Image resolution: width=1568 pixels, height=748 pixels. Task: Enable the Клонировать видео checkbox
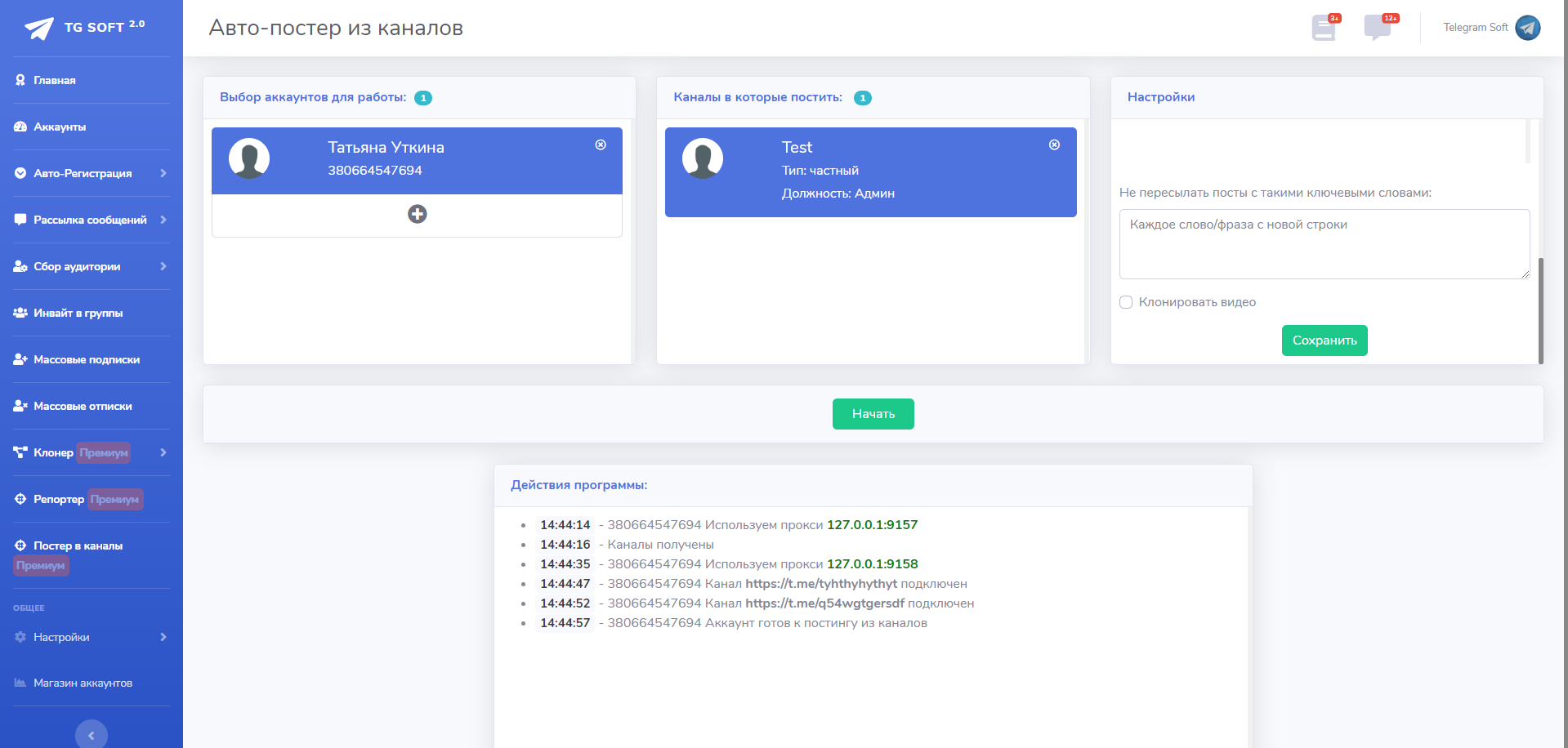coord(1126,302)
